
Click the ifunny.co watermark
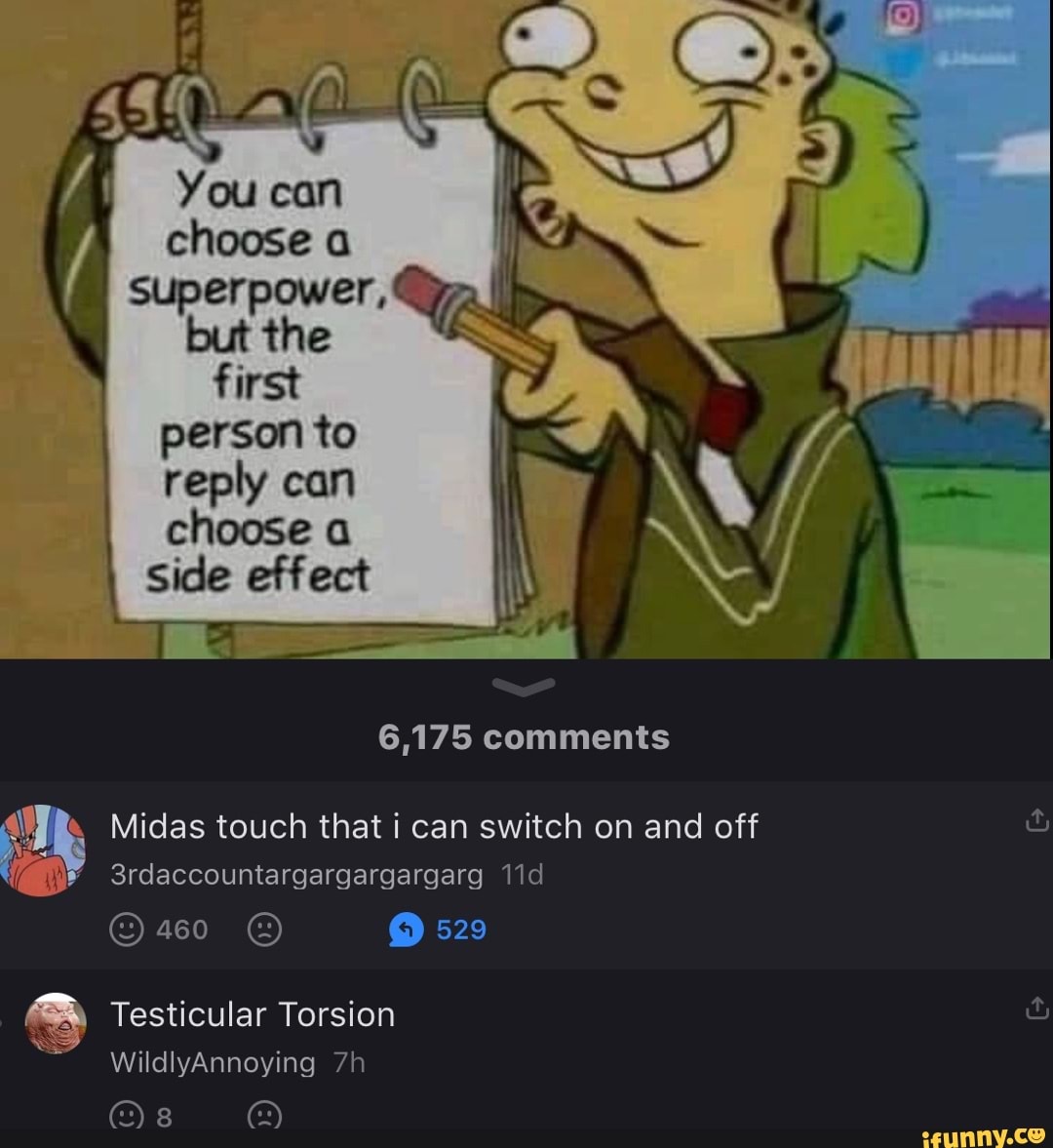point(984,1135)
